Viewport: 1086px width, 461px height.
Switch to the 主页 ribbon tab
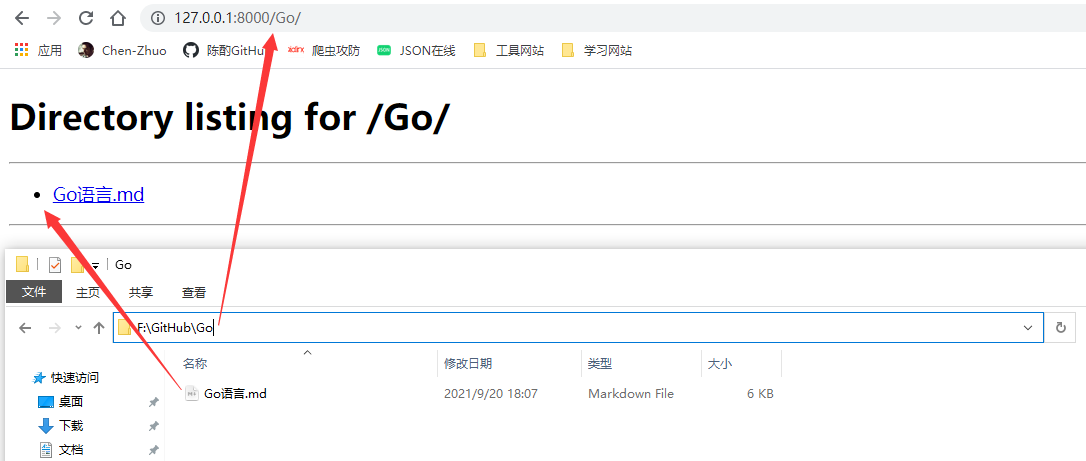88,293
